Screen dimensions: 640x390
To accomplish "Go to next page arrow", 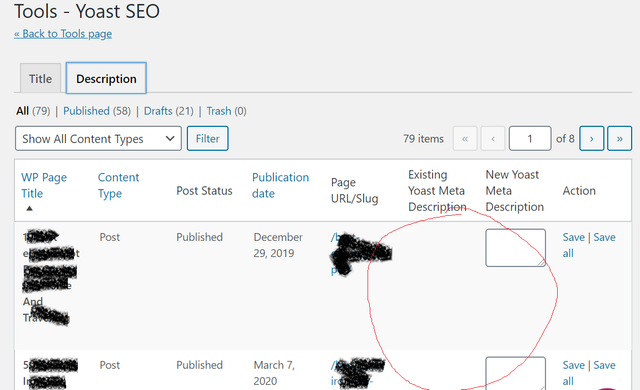I will (591, 139).
